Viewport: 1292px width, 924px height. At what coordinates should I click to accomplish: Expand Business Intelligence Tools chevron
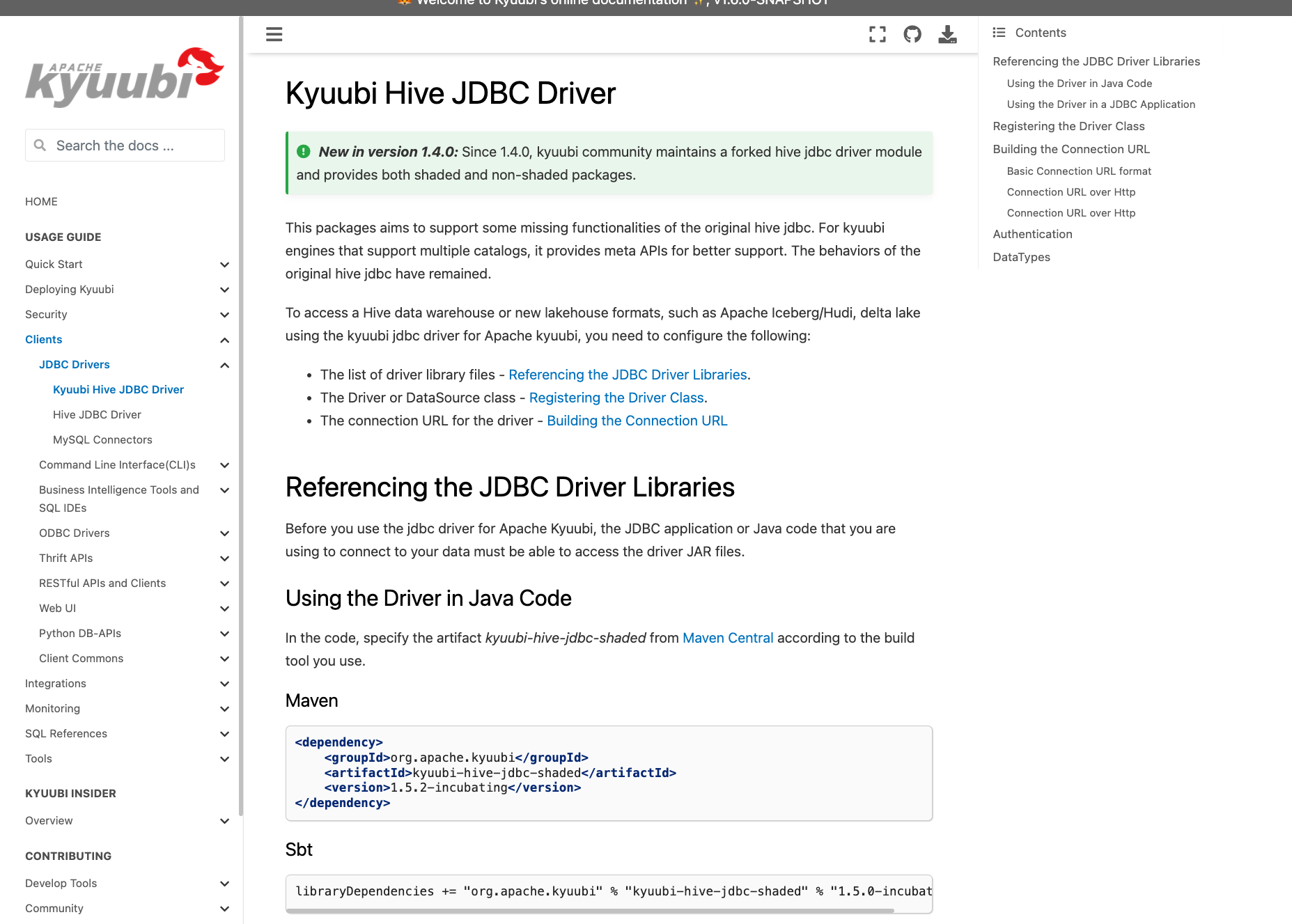(x=224, y=490)
